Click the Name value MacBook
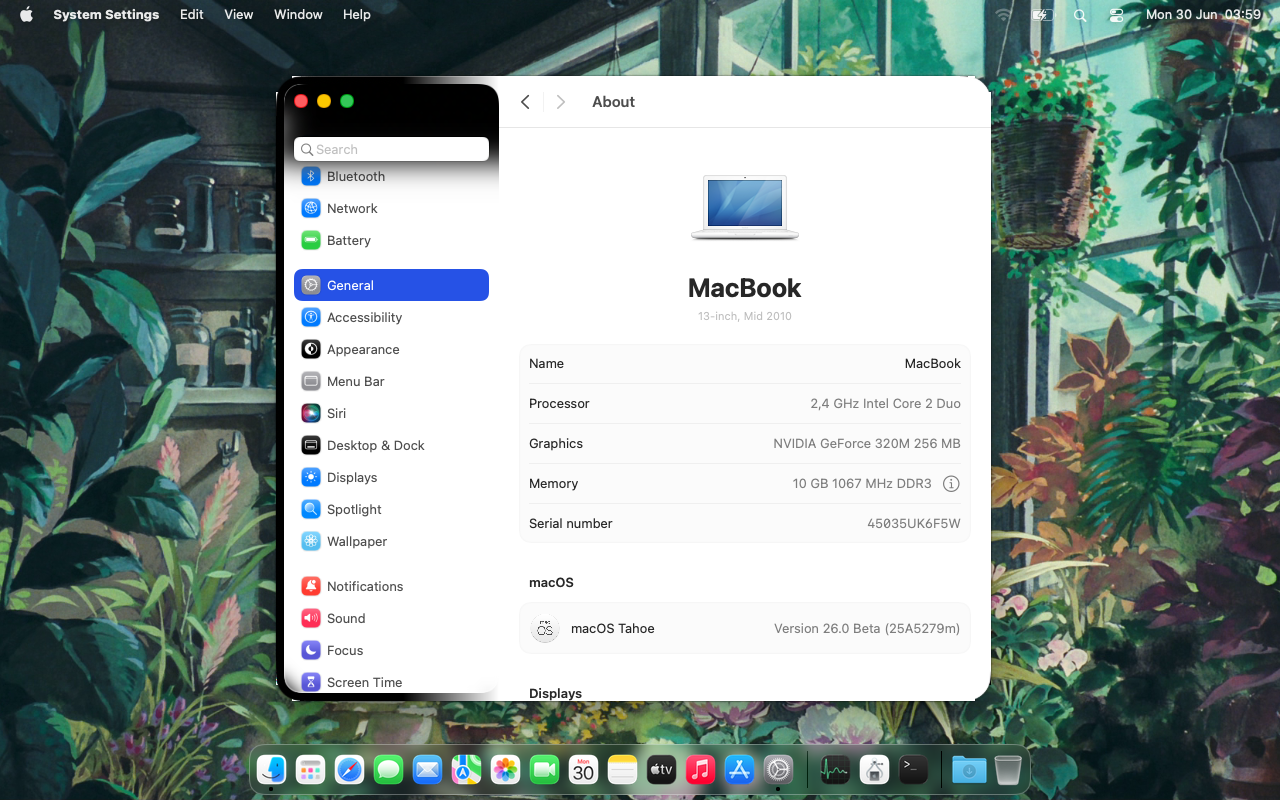The width and height of the screenshot is (1280, 800). (x=933, y=363)
